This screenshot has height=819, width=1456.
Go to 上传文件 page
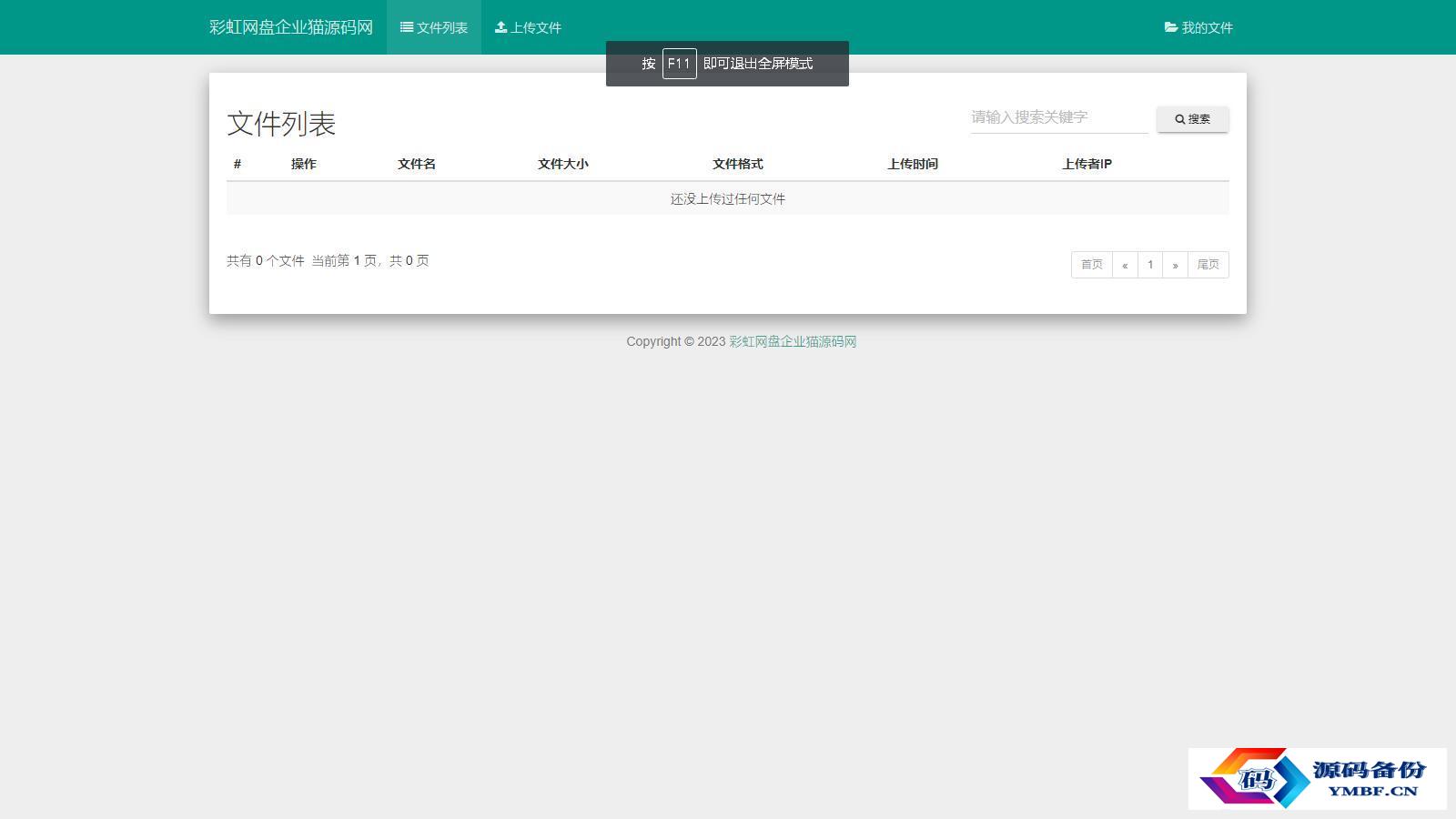pos(528,27)
